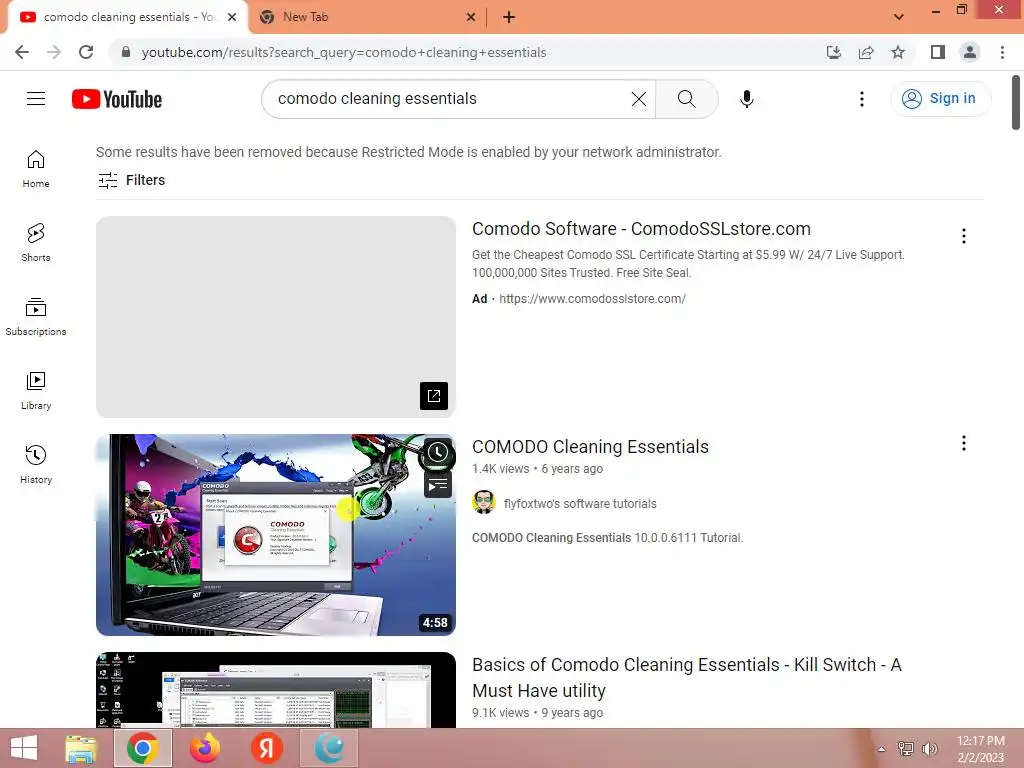Open Comodo Software - ComodoSSLstore.com title
Image resolution: width=1024 pixels, height=768 pixels.
click(641, 229)
